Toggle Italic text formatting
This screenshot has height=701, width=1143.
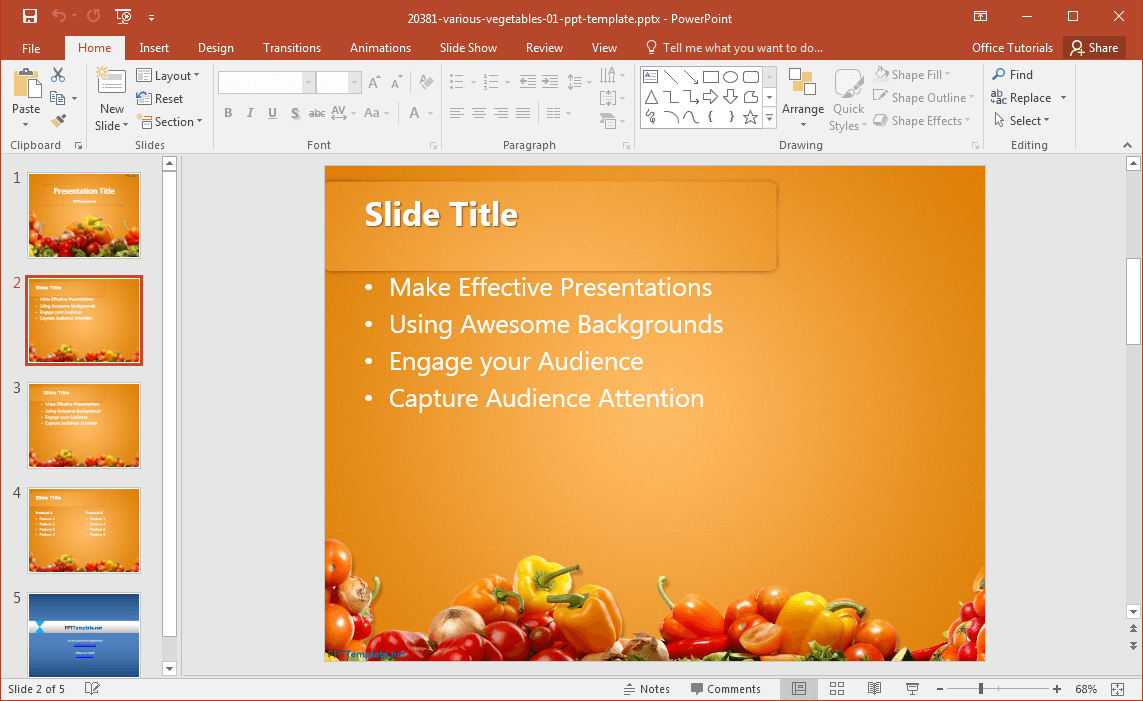tap(250, 113)
